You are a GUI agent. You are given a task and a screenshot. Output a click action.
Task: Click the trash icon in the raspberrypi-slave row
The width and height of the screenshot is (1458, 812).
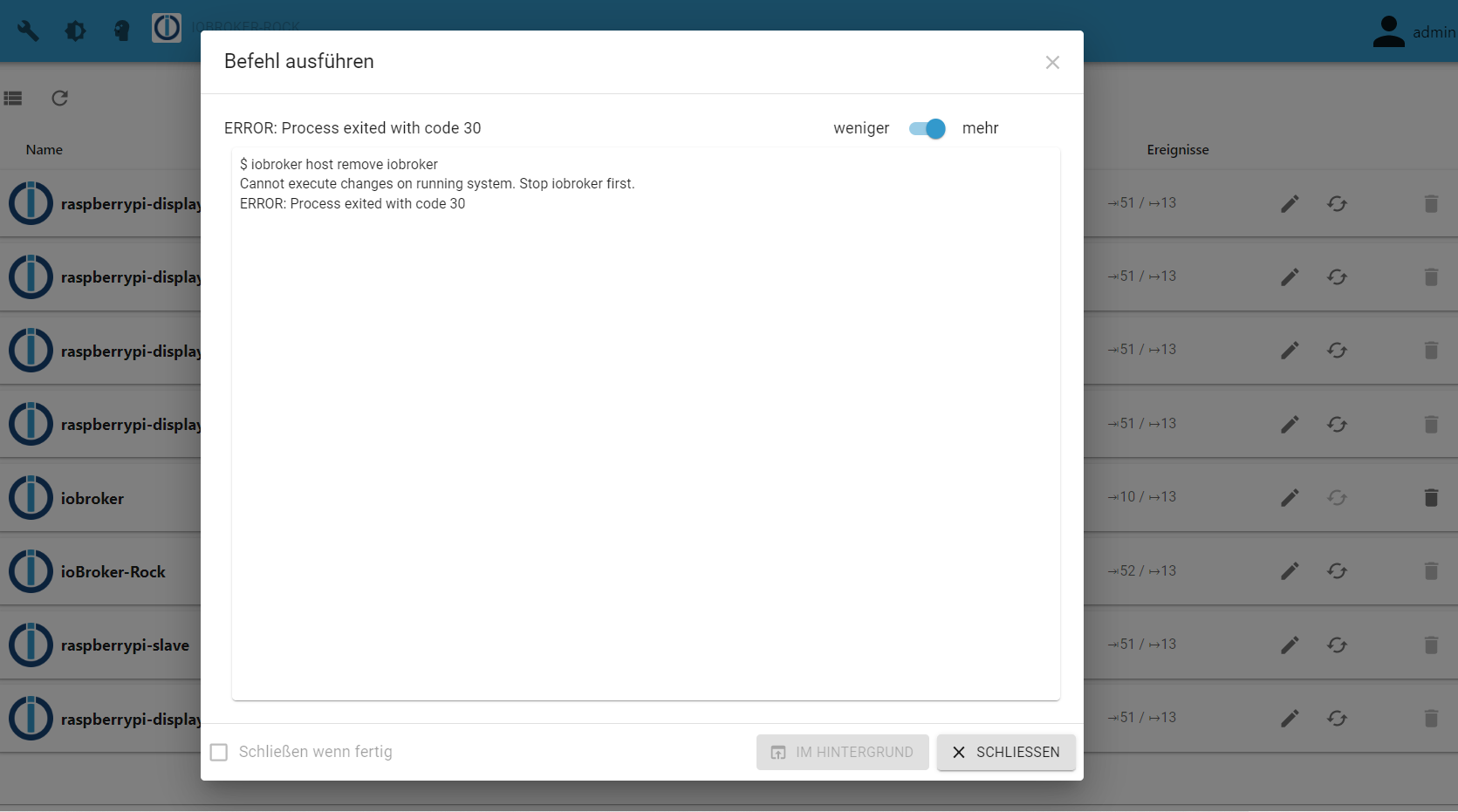(1431, 645)
